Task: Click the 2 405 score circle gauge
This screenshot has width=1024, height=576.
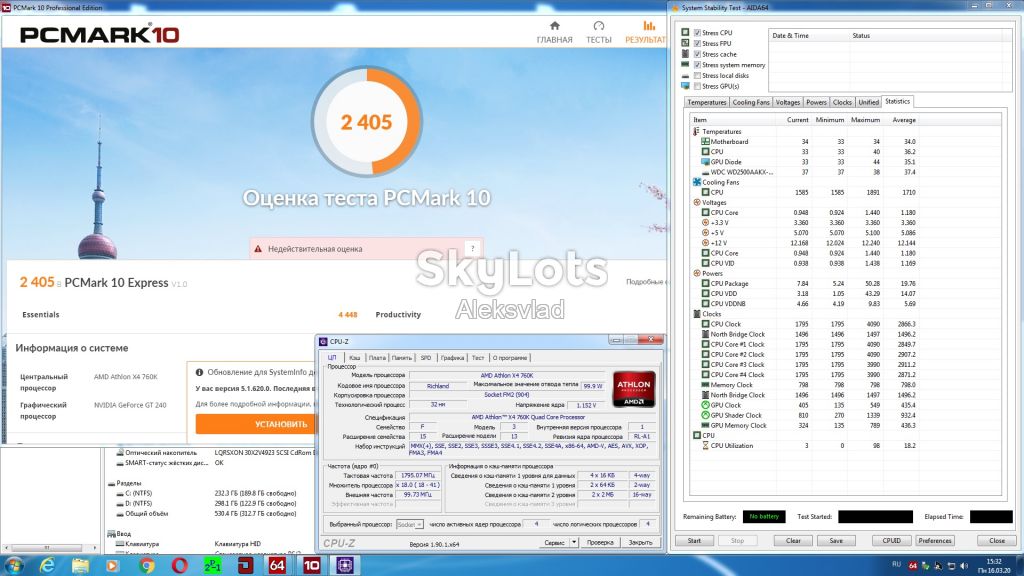Action: coord(366,121)
